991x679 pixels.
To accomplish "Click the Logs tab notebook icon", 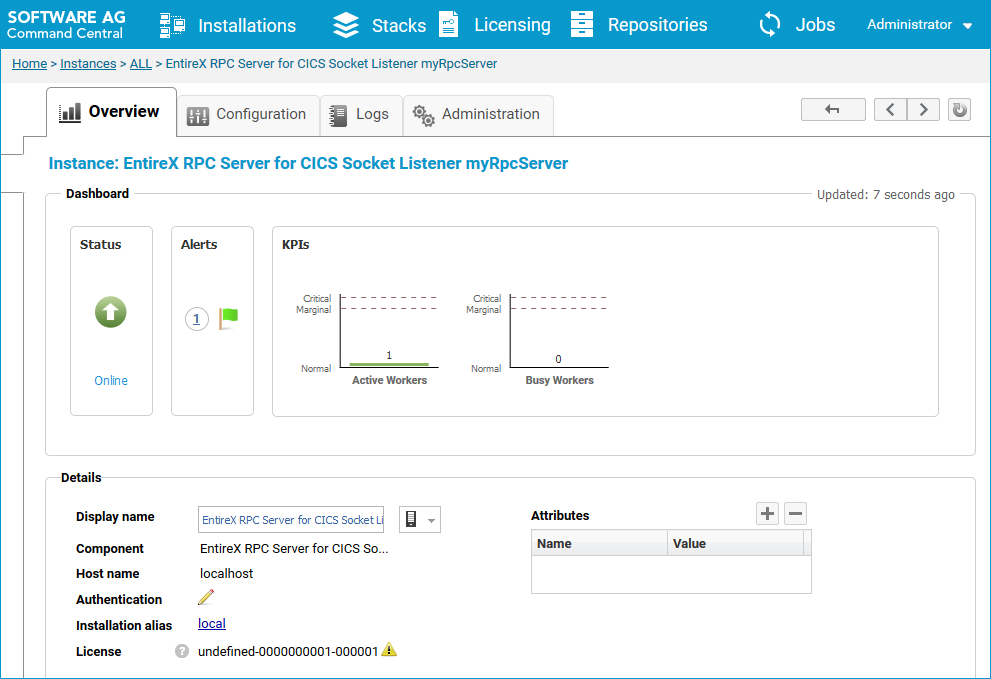I will click(x=338, y=116).
